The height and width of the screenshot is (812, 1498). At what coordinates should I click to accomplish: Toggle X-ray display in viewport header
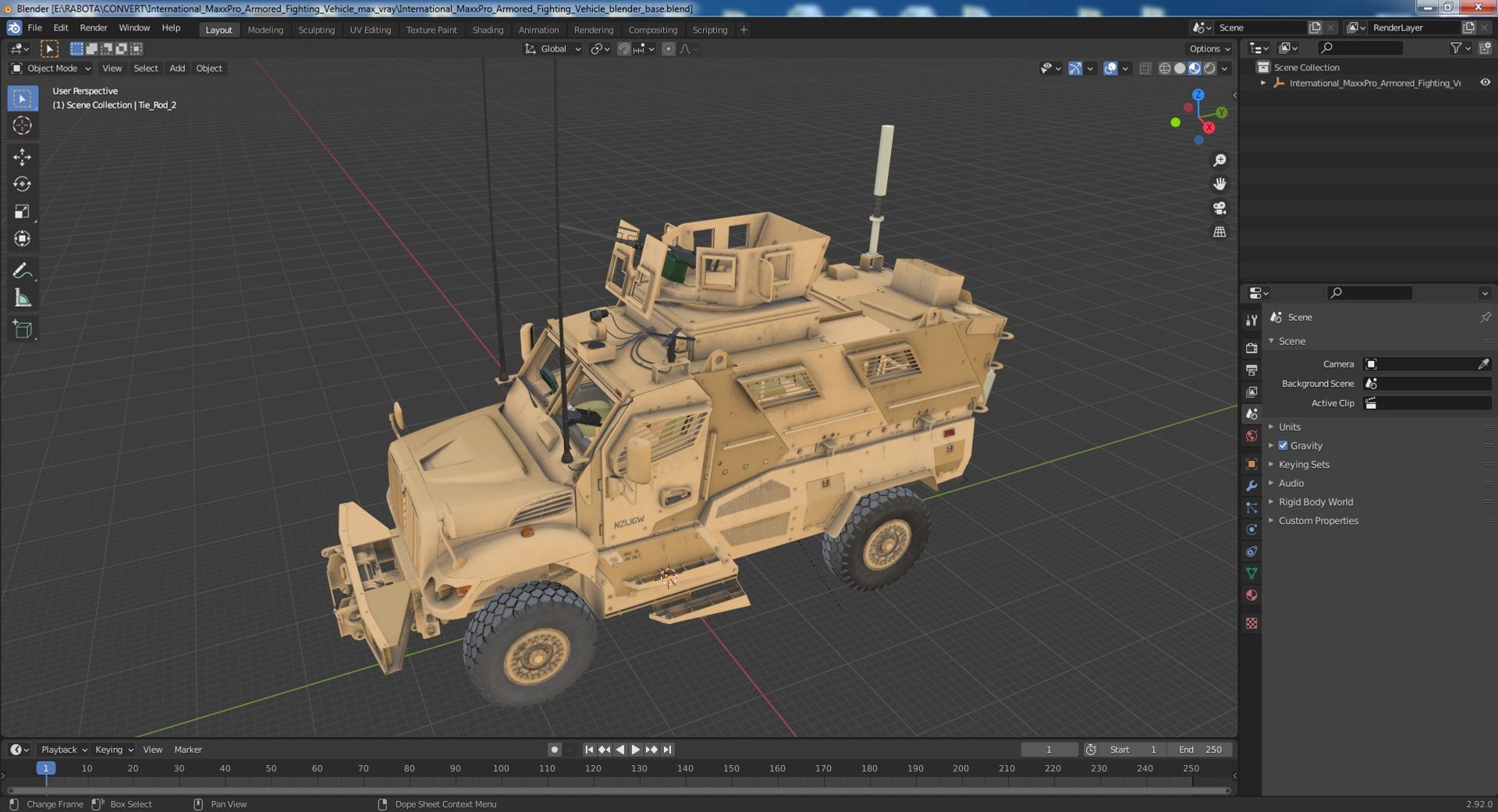tap(1145, 69)
